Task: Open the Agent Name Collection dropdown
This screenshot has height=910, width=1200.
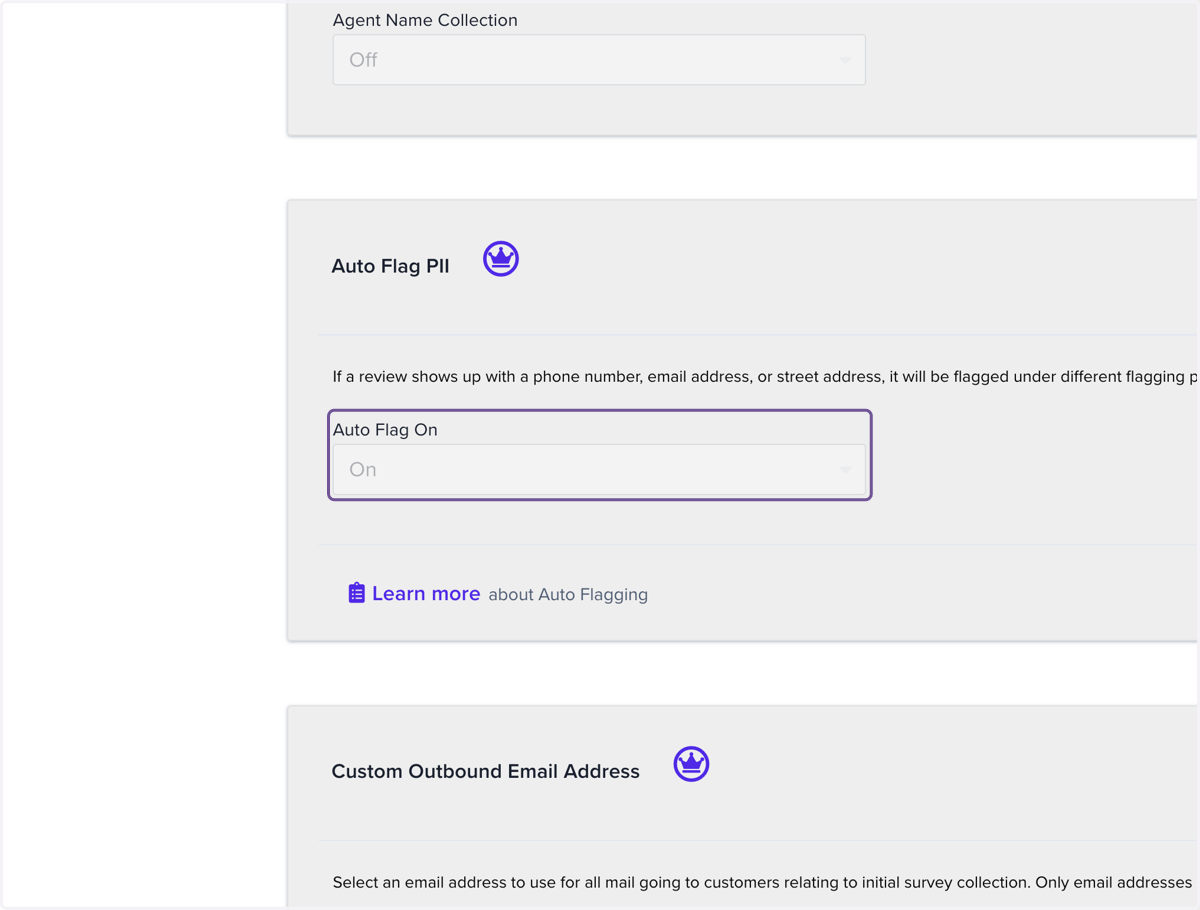Action: coord(599,60)
